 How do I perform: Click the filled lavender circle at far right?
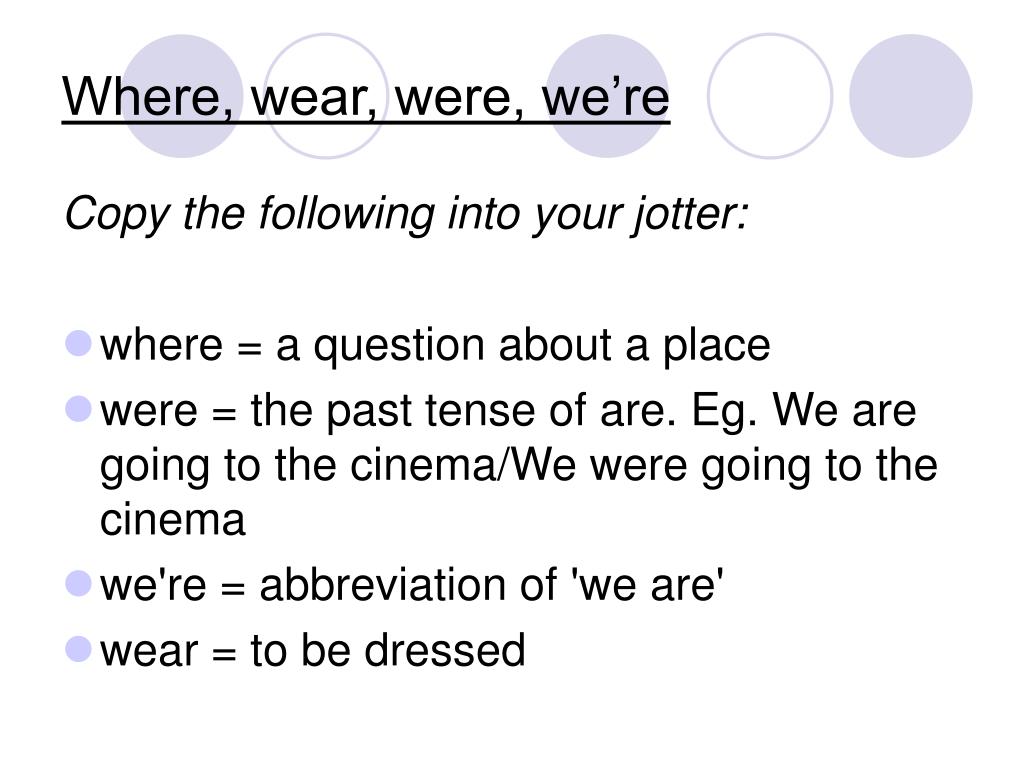(910, 96)
